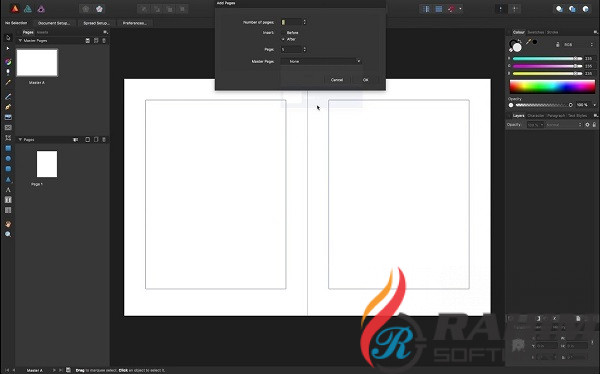600x374 pixels.
Task: Click the Add boolean operation icon
Action: tap(559, 9)
